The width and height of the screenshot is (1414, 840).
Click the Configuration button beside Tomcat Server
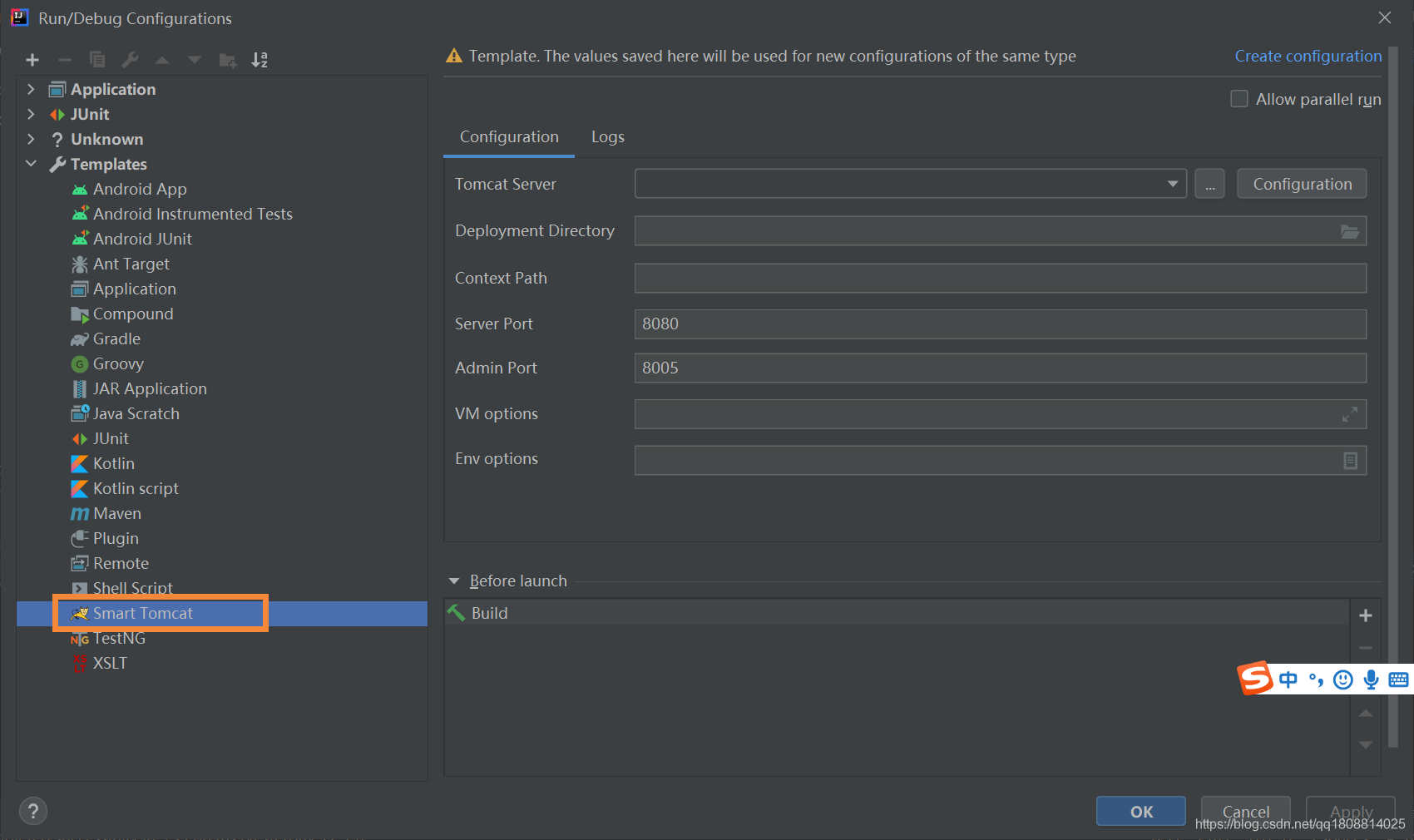click(1303, 184)
